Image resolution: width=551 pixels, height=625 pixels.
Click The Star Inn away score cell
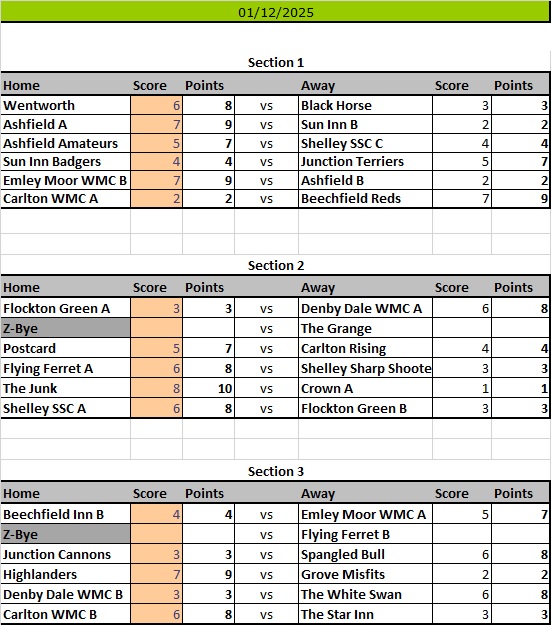coord(462,614)
